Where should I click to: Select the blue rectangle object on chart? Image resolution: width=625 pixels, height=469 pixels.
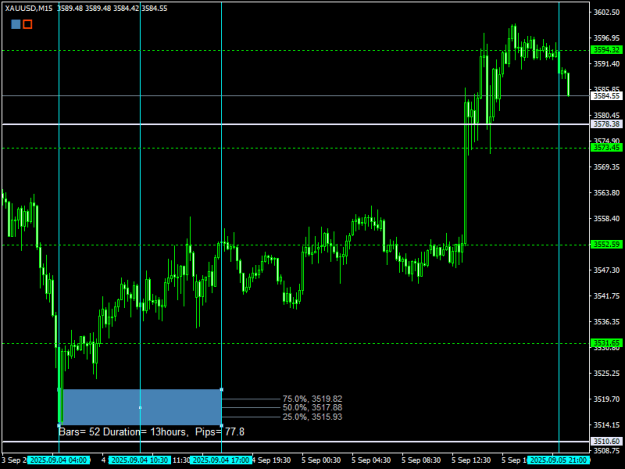click(140, 407)
